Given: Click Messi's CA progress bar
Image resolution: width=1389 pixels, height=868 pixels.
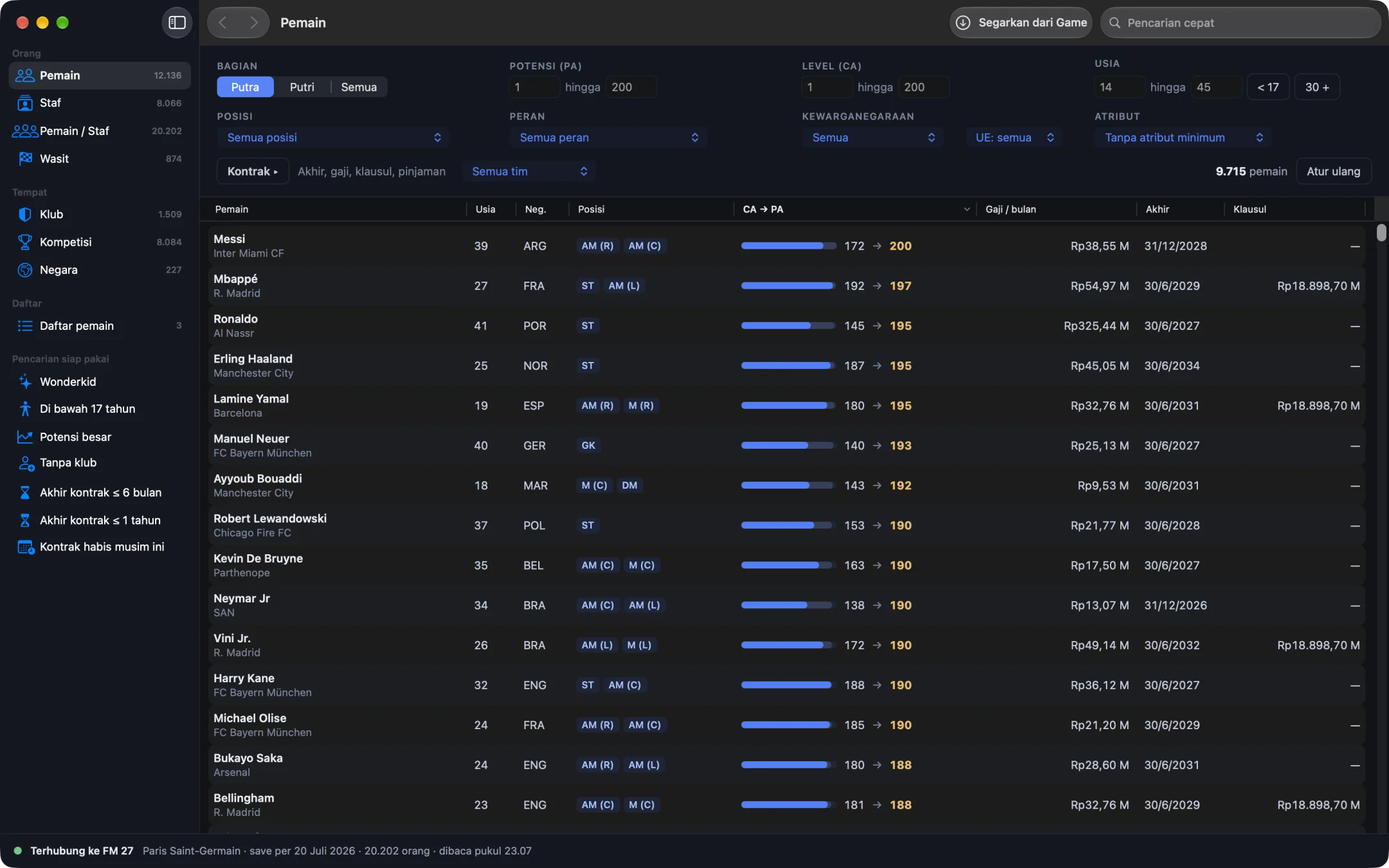Looking at the screenshot, I should [x=788, y=246].
